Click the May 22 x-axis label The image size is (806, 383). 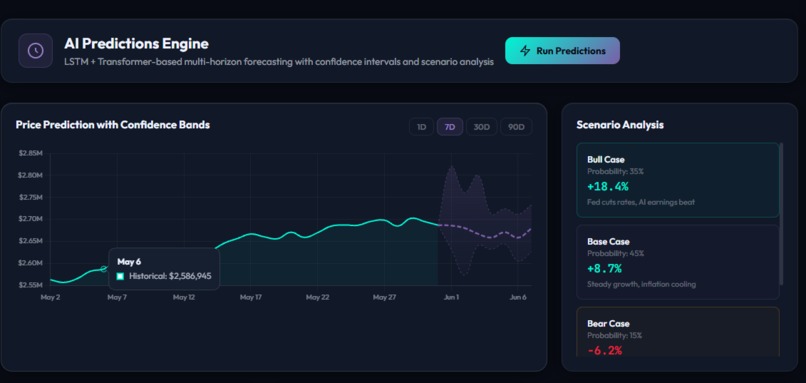(x=317, y=297)
